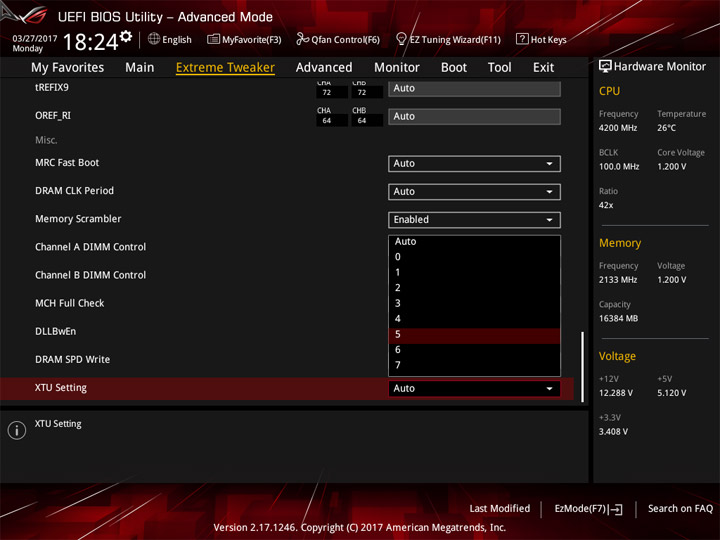Image resolution: width=720 pixels, height=540 pixels.
Task: Go to the Monitor tab
Action: click(x=397, y=68)
